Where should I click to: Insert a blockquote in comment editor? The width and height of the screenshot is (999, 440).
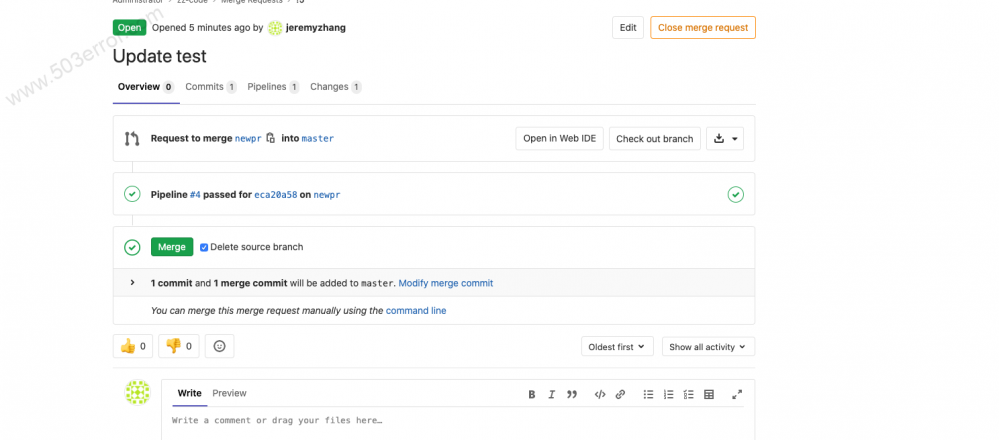[572, 394]
